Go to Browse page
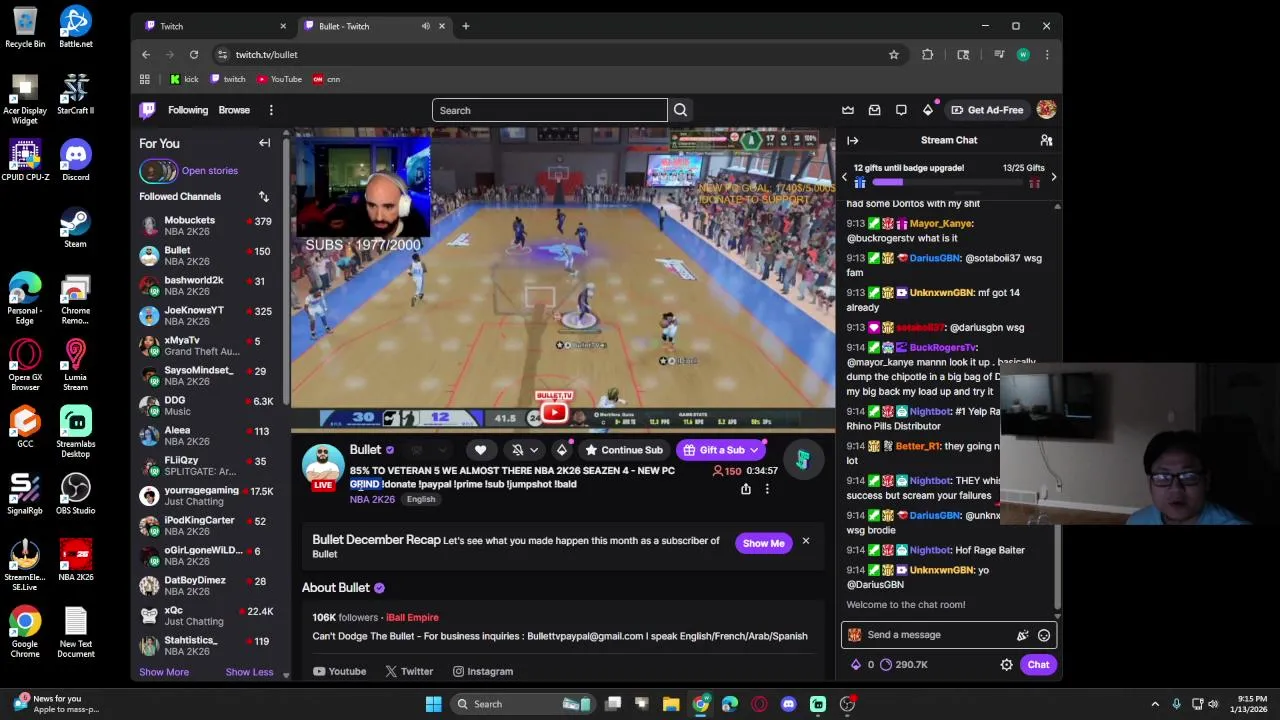 (x=234, y=110)
